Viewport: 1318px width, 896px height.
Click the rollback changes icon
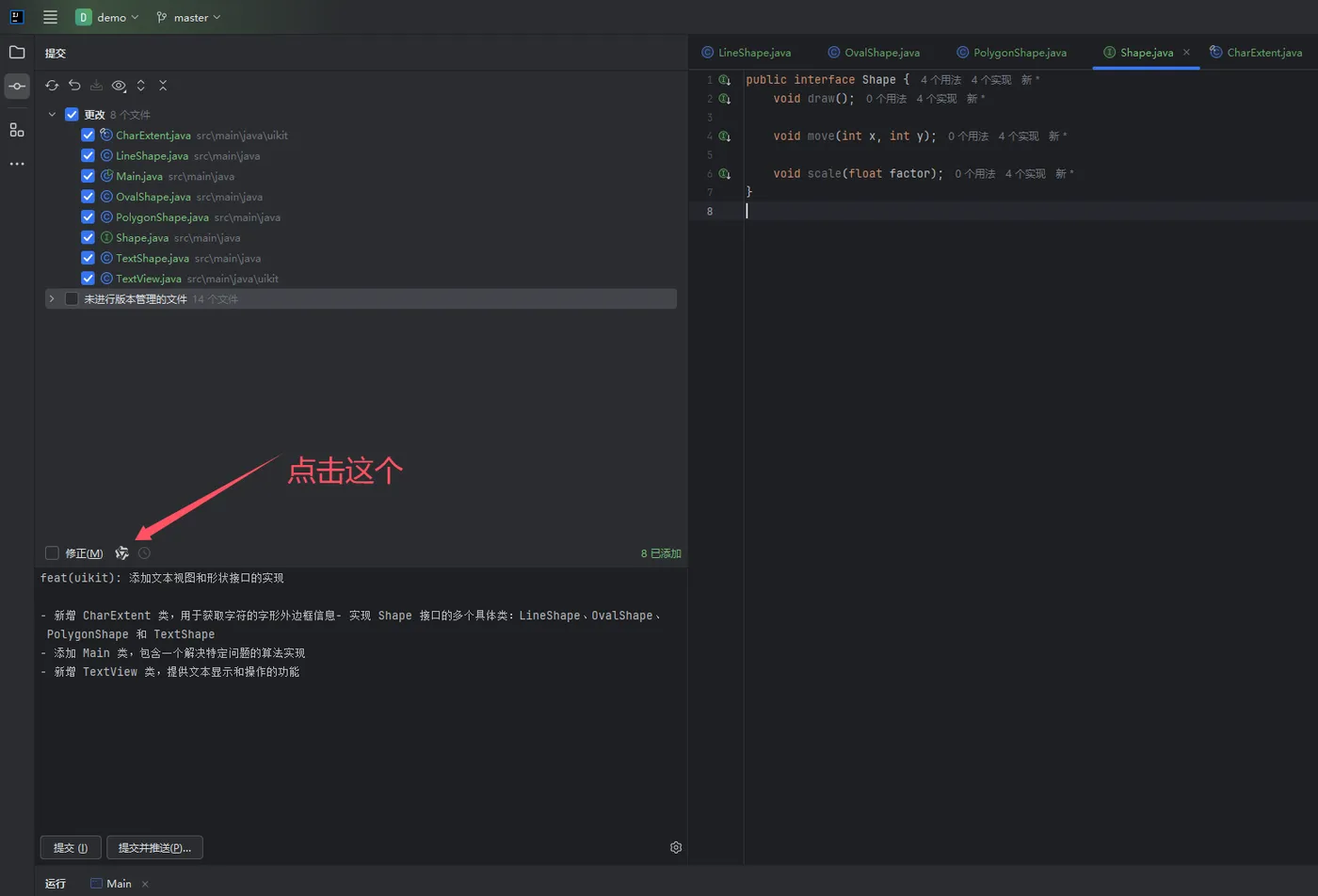pyautogui.click(x=74, y=86)
